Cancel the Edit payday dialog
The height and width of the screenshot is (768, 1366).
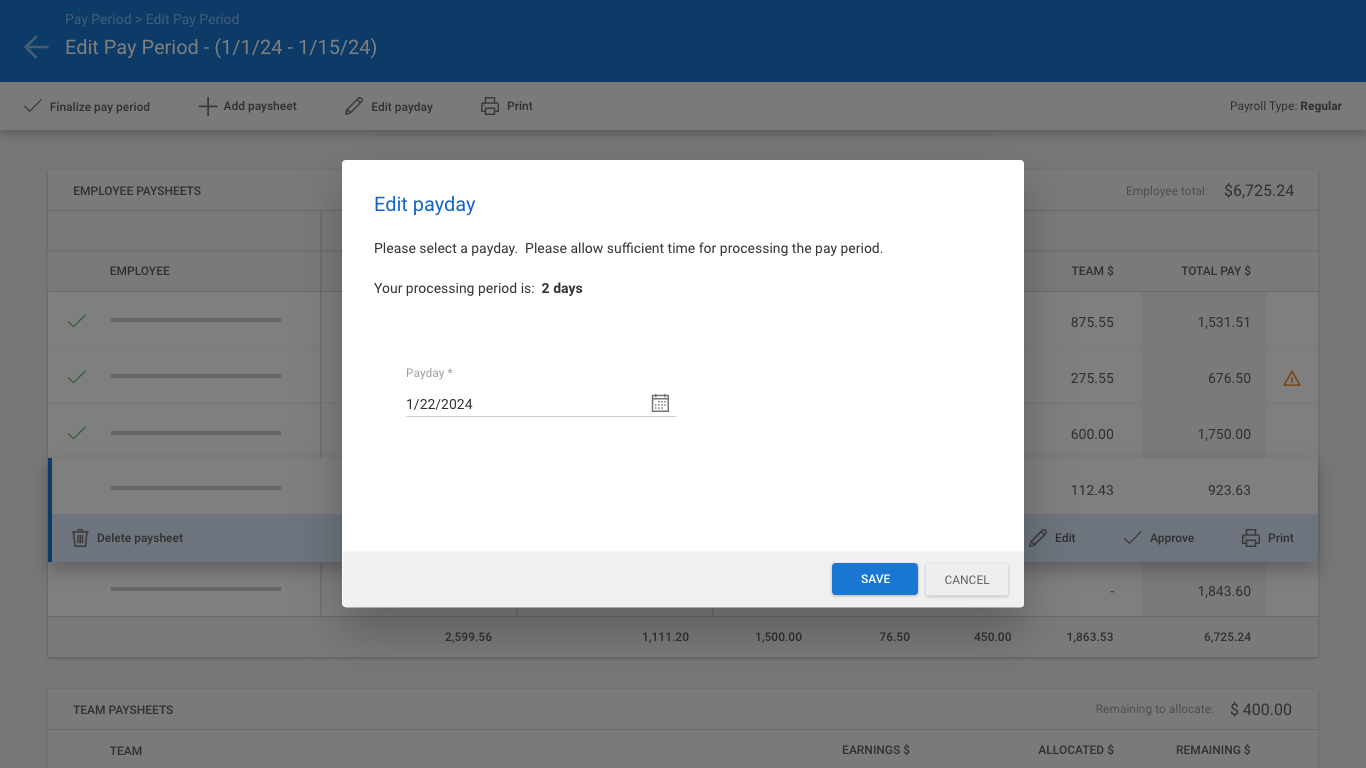967,580
